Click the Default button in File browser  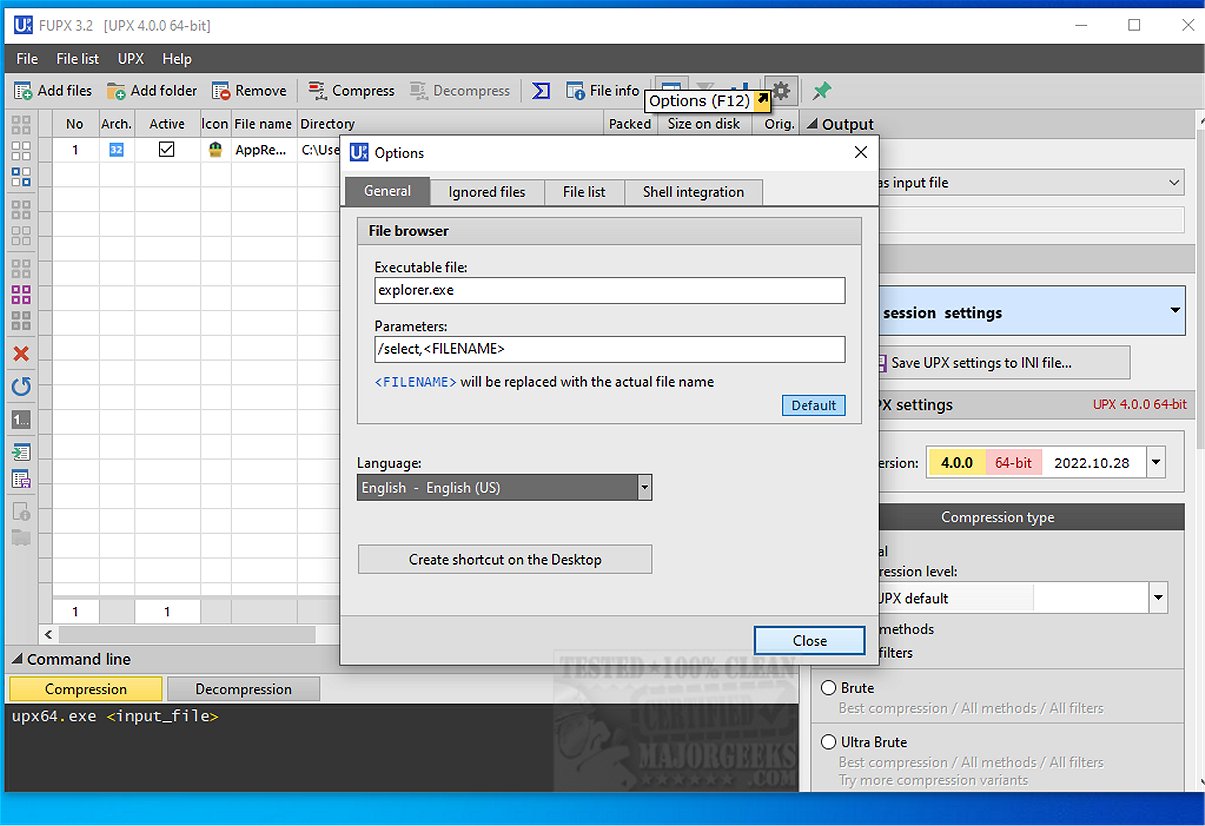(x=814, y=405)
